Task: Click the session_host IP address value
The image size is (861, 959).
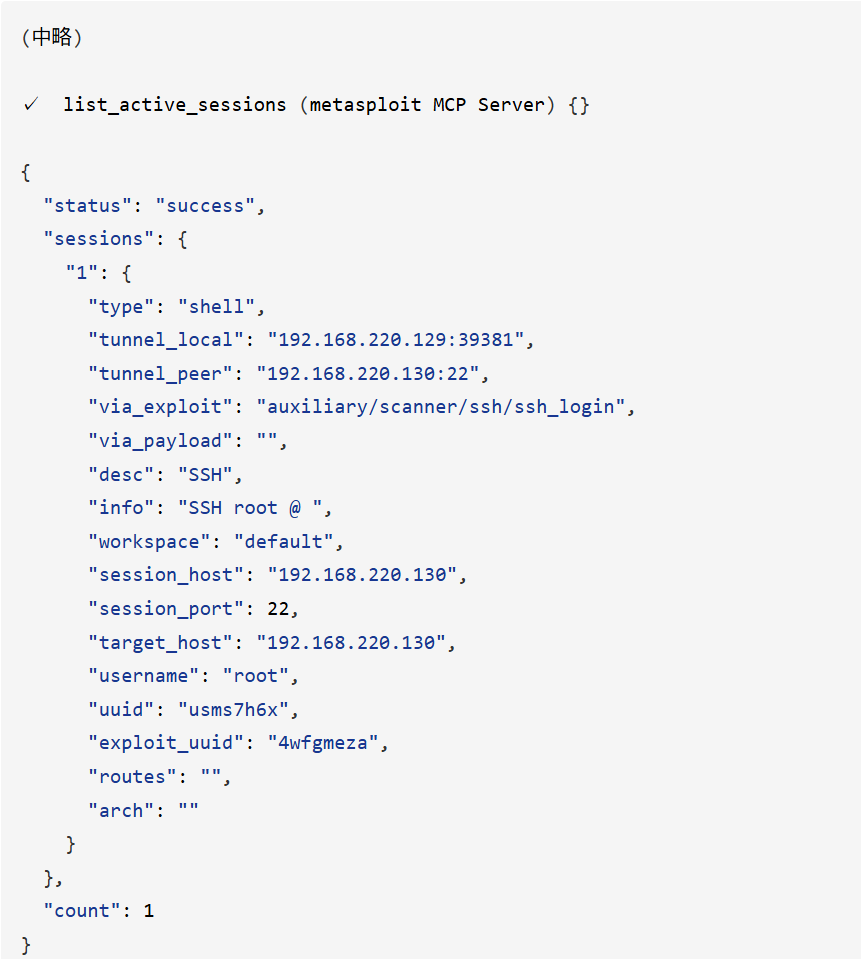Action: coord(363,575)
